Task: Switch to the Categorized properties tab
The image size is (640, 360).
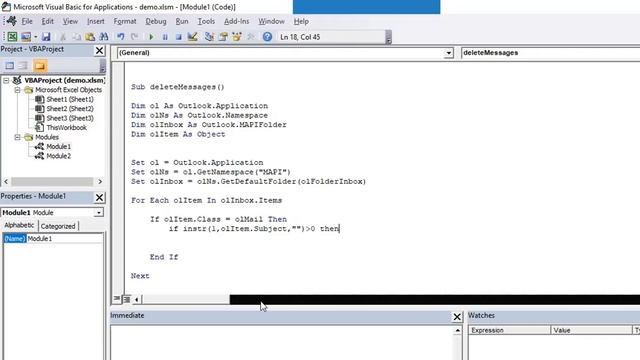Action: click(x=58, y=226)
